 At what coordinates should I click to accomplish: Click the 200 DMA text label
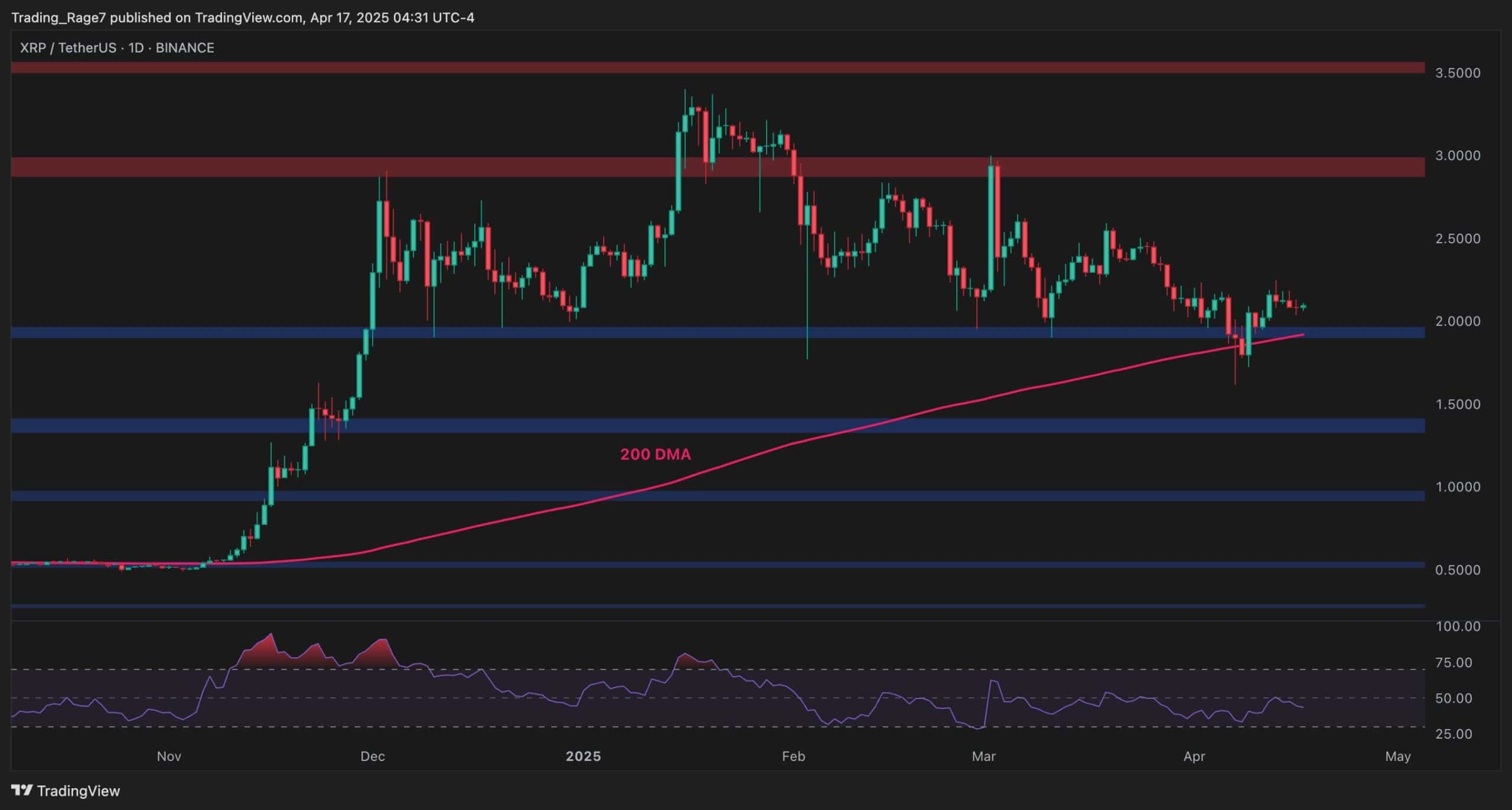pos(654,455)
